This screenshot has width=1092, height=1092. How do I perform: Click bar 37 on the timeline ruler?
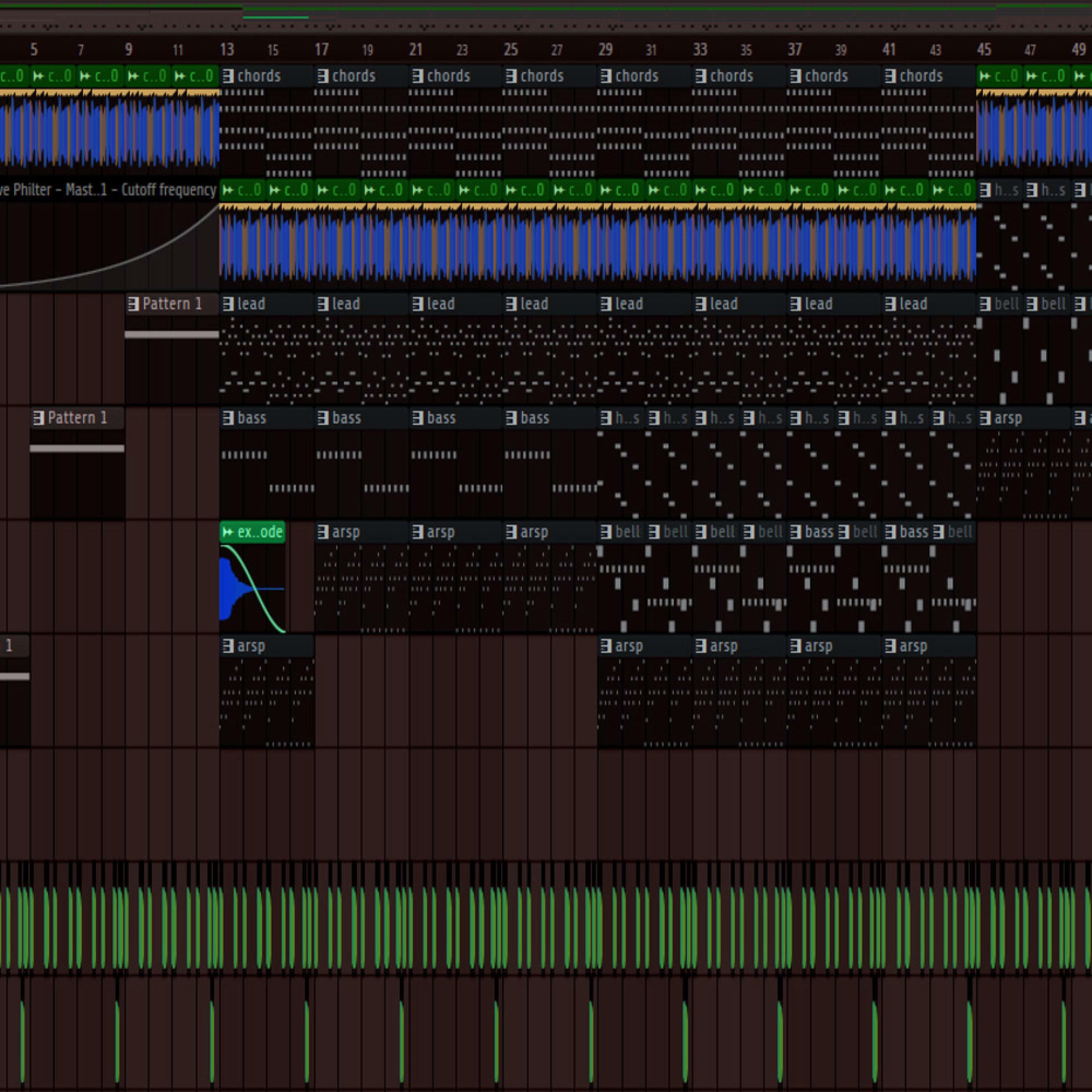coord(795,50)
